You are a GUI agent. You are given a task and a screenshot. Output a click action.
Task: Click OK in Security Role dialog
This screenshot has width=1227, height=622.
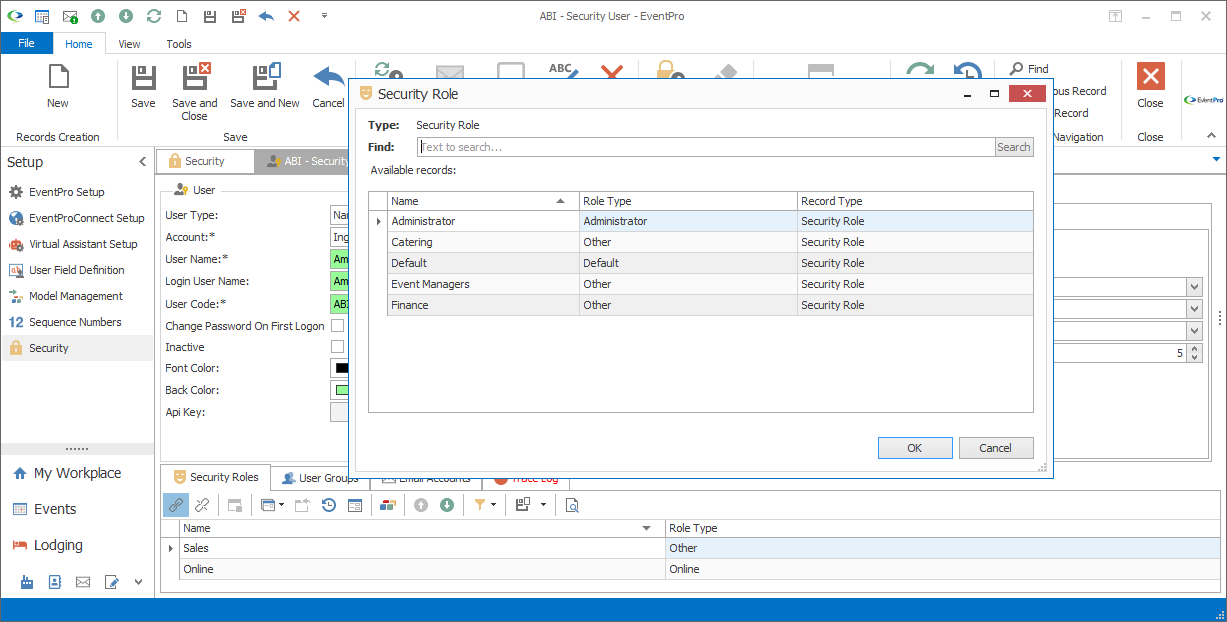click(915, 448)
